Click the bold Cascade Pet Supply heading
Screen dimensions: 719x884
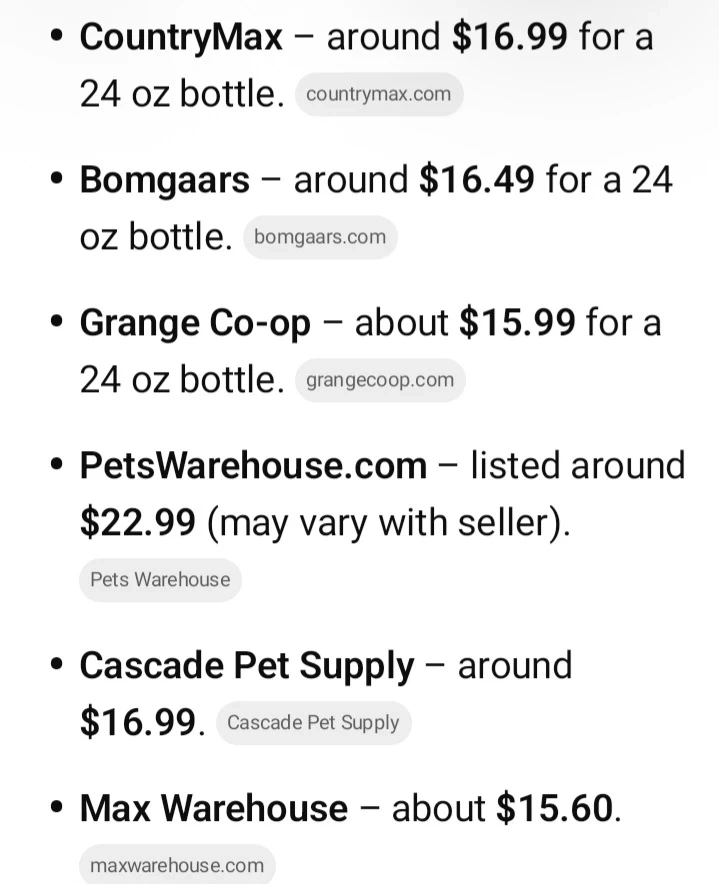pyautogui.click(x=246, y=666)
